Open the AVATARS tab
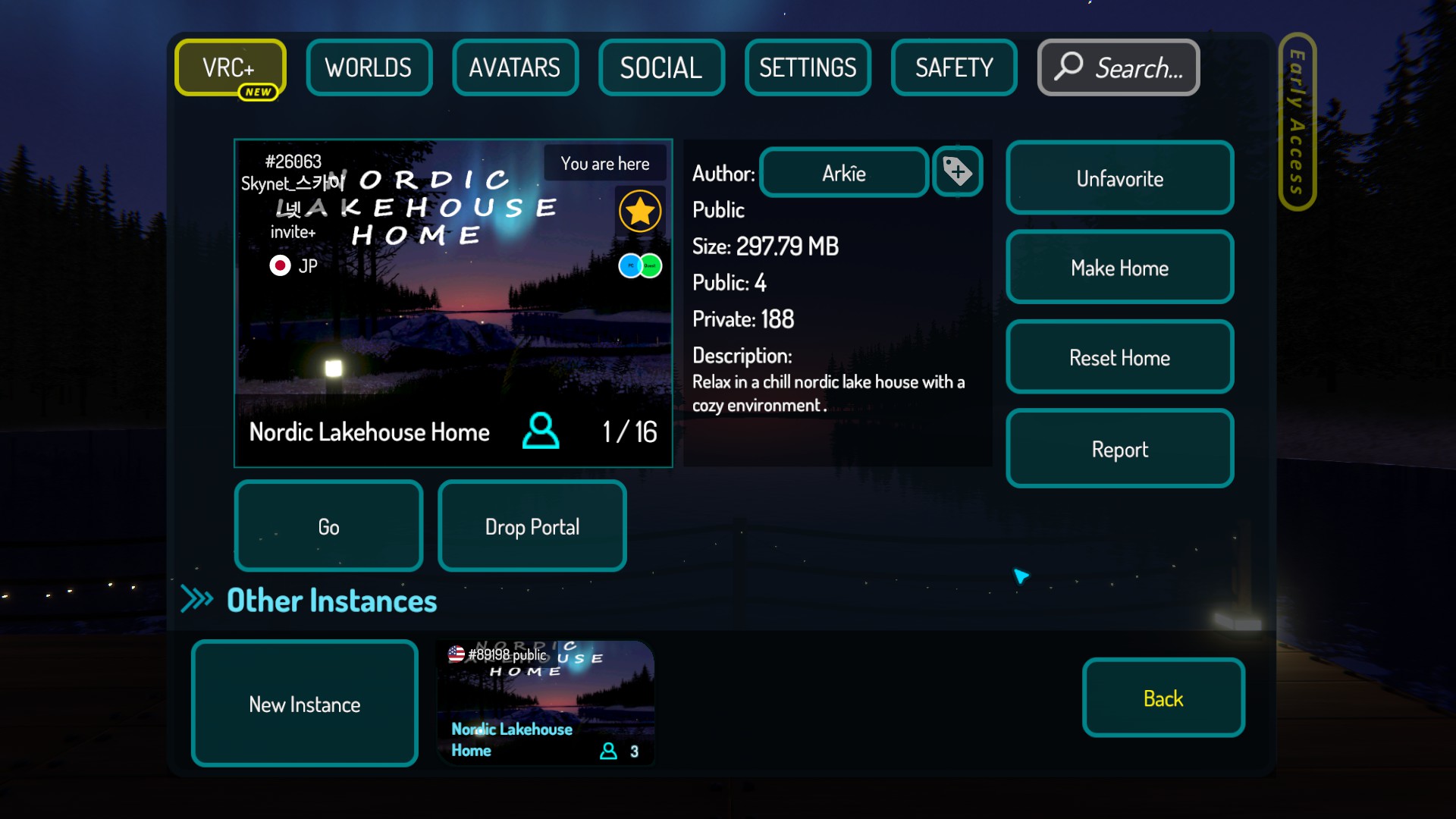The height and width of the screenshot is (819, 1456). (515, 67)
